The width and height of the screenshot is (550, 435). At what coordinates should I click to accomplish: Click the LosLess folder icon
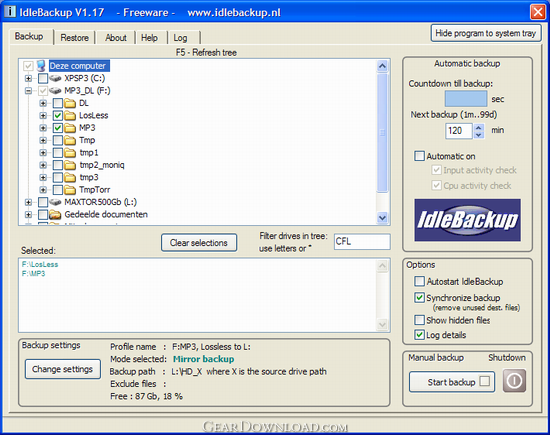click(x=70, y=115)
